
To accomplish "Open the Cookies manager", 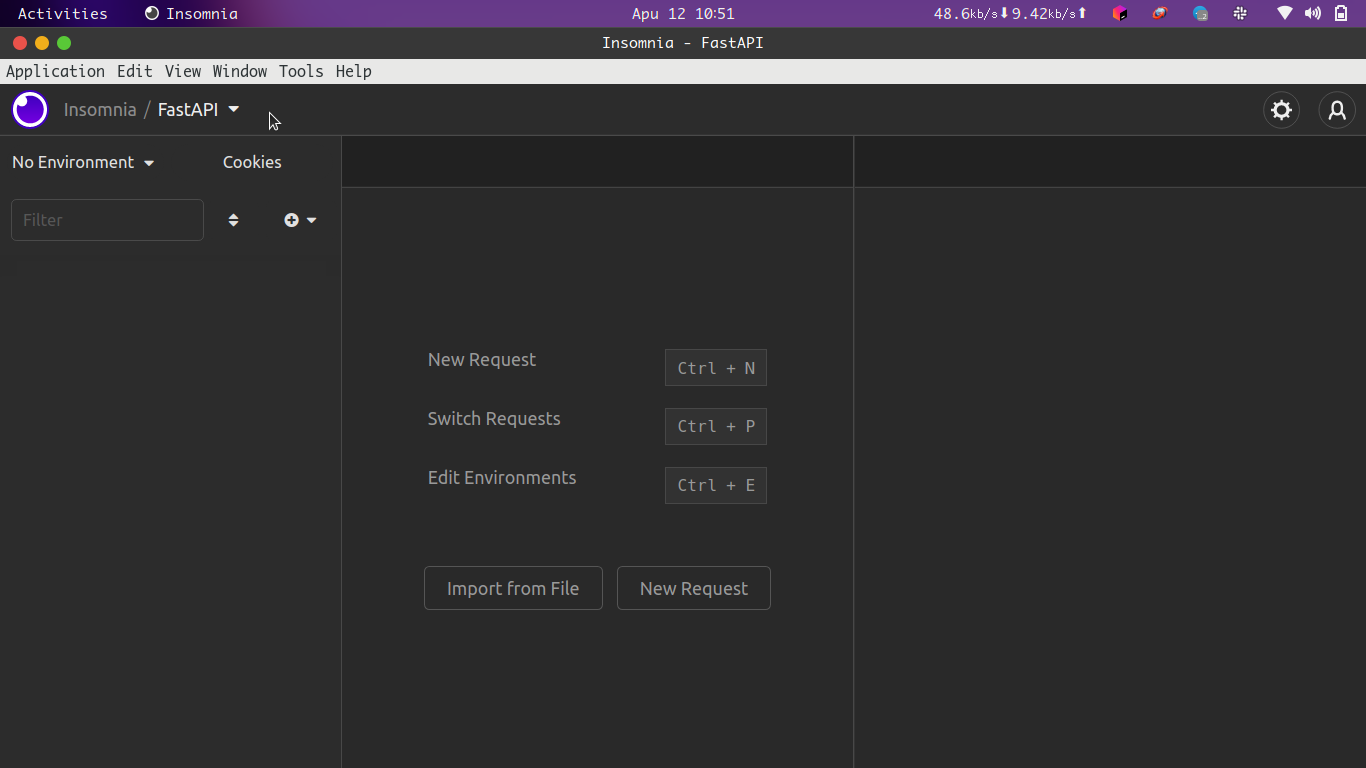I will point(252,162).
